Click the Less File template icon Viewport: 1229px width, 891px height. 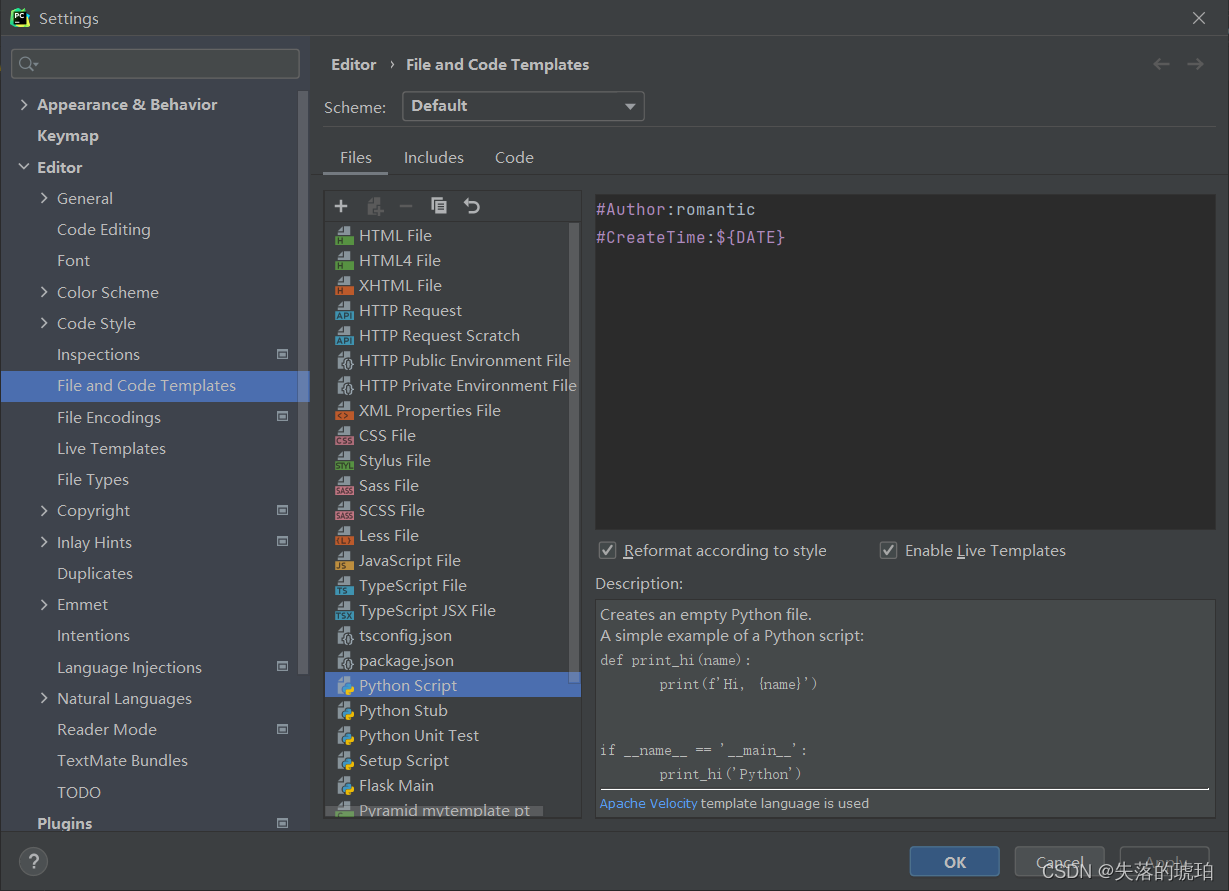(344, 536)
